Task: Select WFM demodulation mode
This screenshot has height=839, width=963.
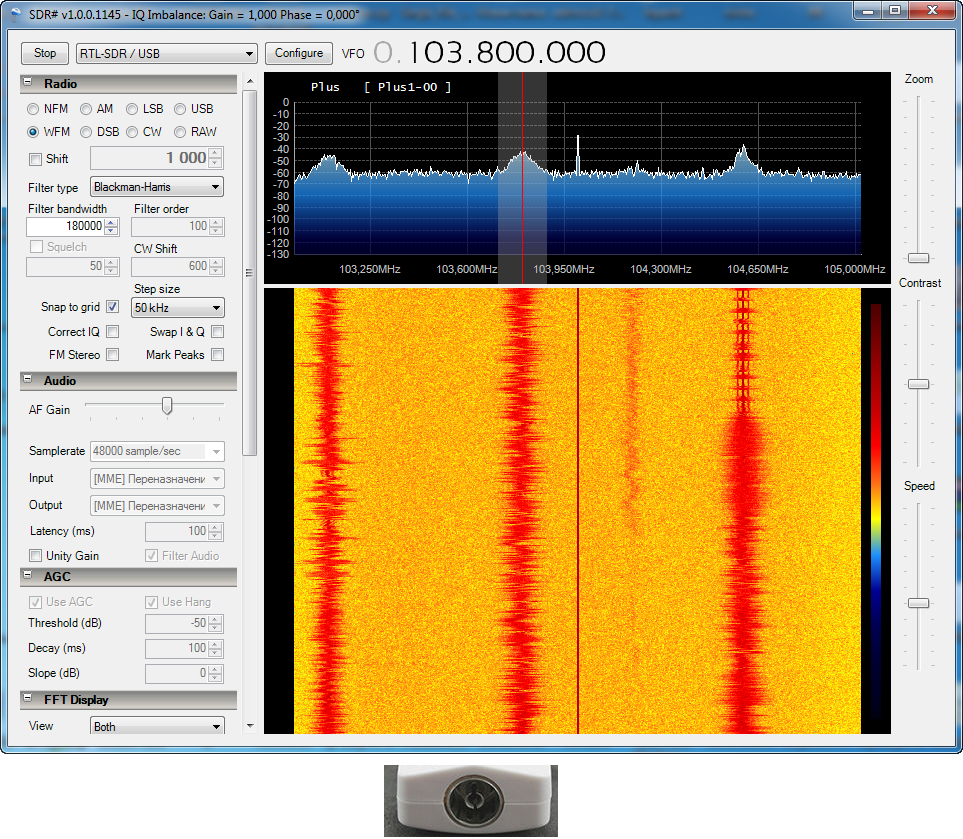Action: (33, 132)
